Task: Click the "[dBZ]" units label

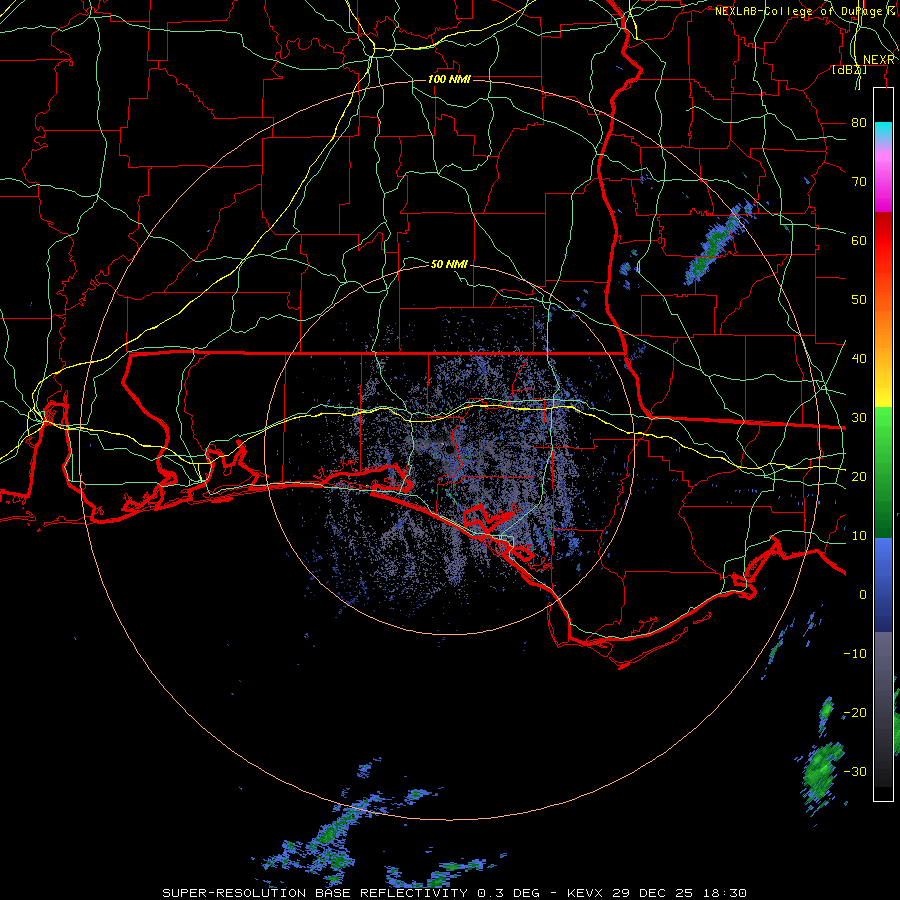Action: 849,70
